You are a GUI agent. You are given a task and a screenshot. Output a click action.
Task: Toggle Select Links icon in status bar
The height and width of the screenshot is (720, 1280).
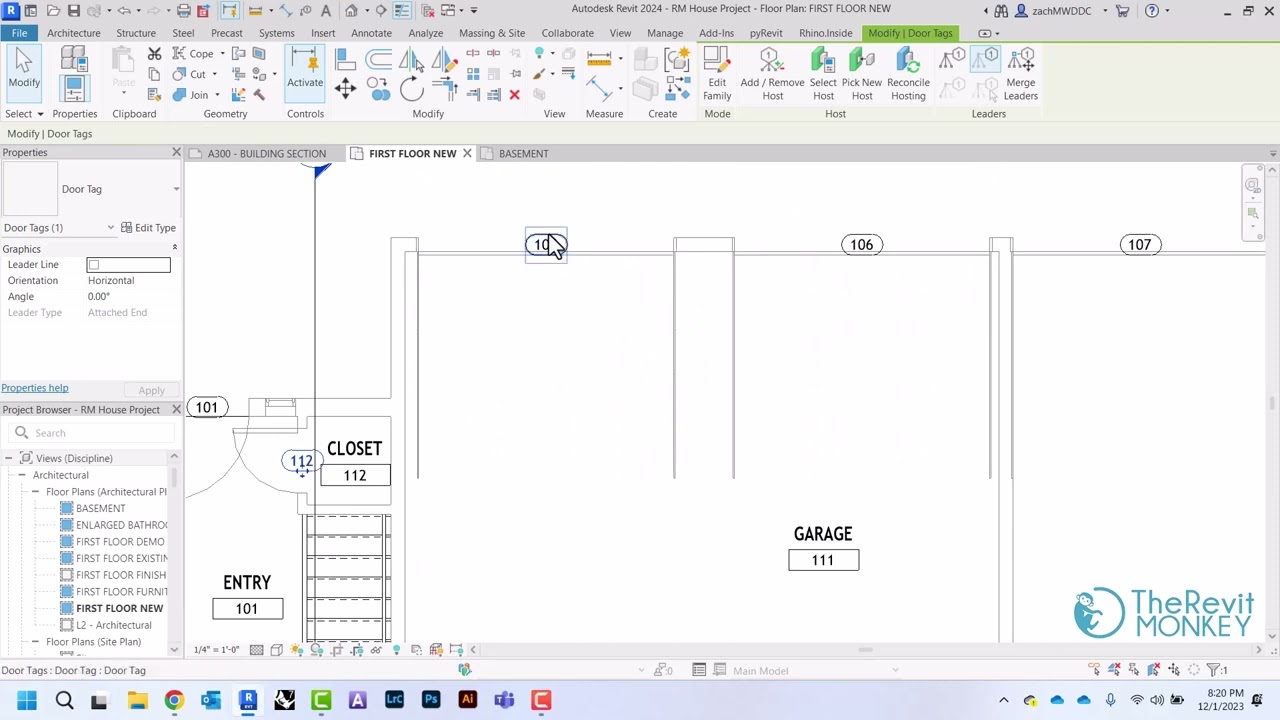tap(1095, 670)
